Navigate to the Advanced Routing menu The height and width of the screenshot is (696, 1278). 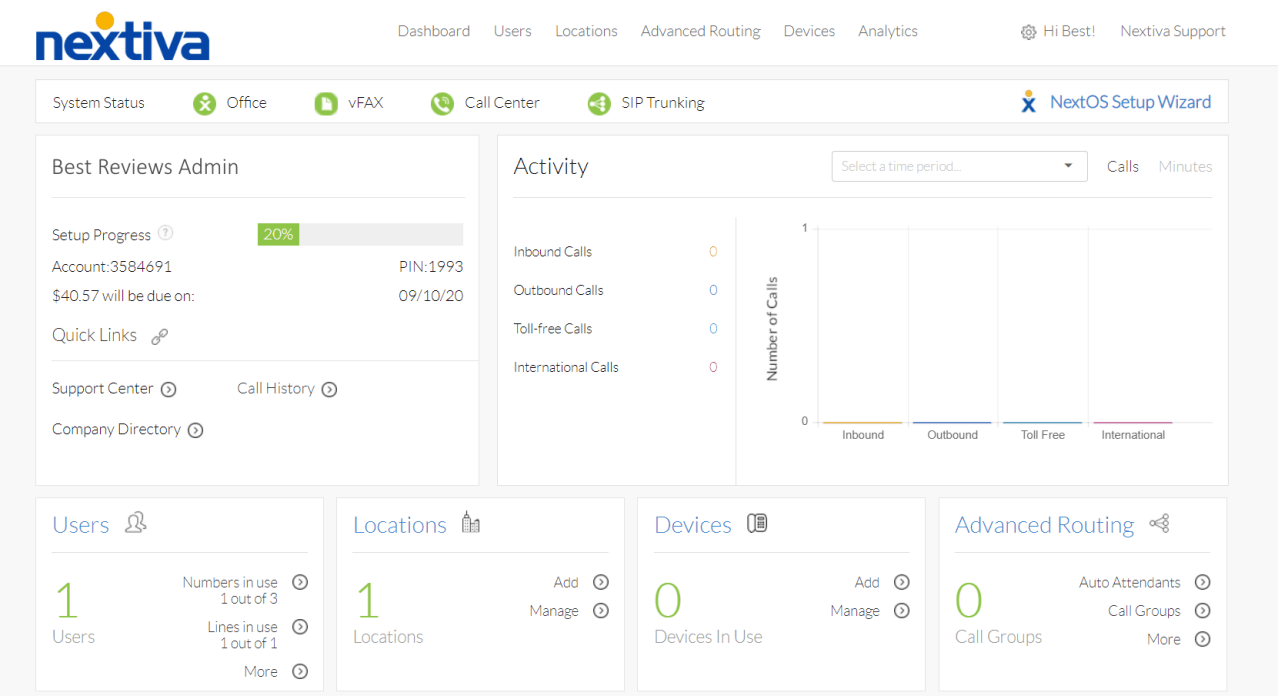(x=700, y=31)
